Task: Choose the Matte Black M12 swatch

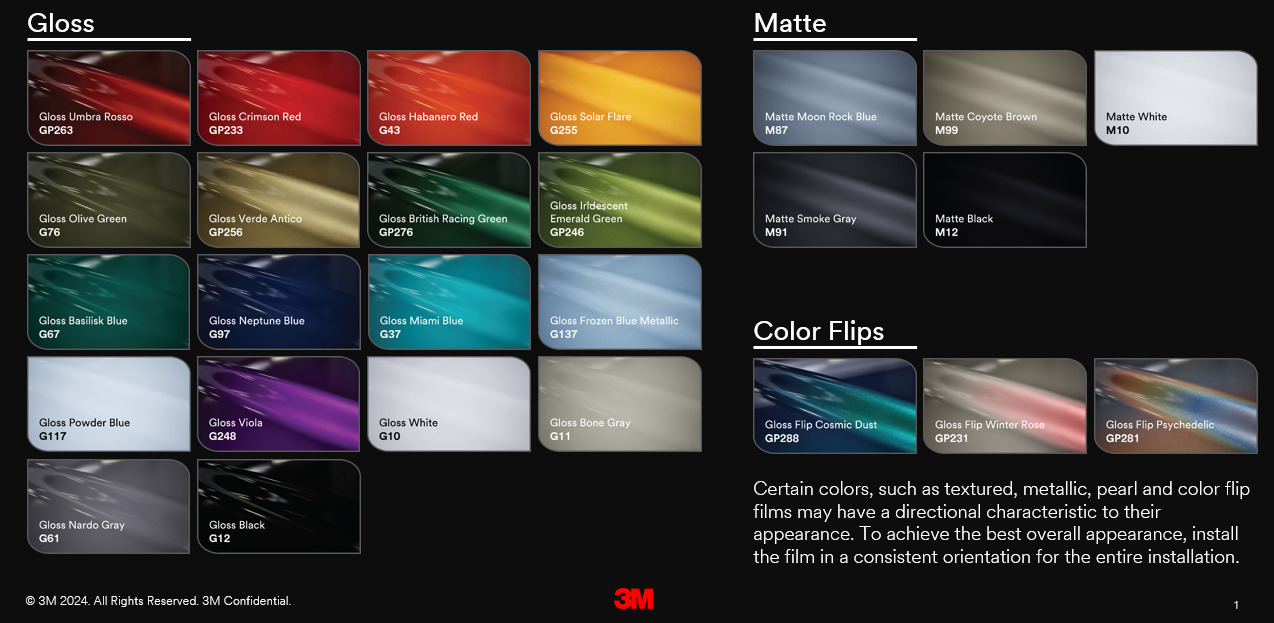Action: (x=1005, y=200)
